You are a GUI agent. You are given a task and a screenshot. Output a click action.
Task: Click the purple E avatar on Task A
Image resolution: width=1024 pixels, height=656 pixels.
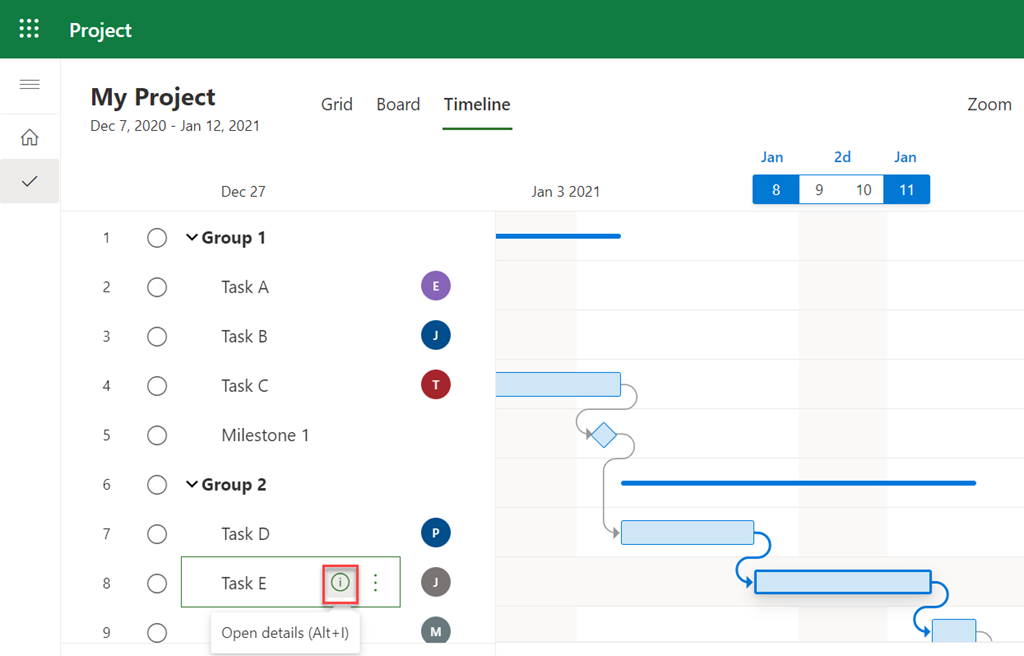coord(436,286)
